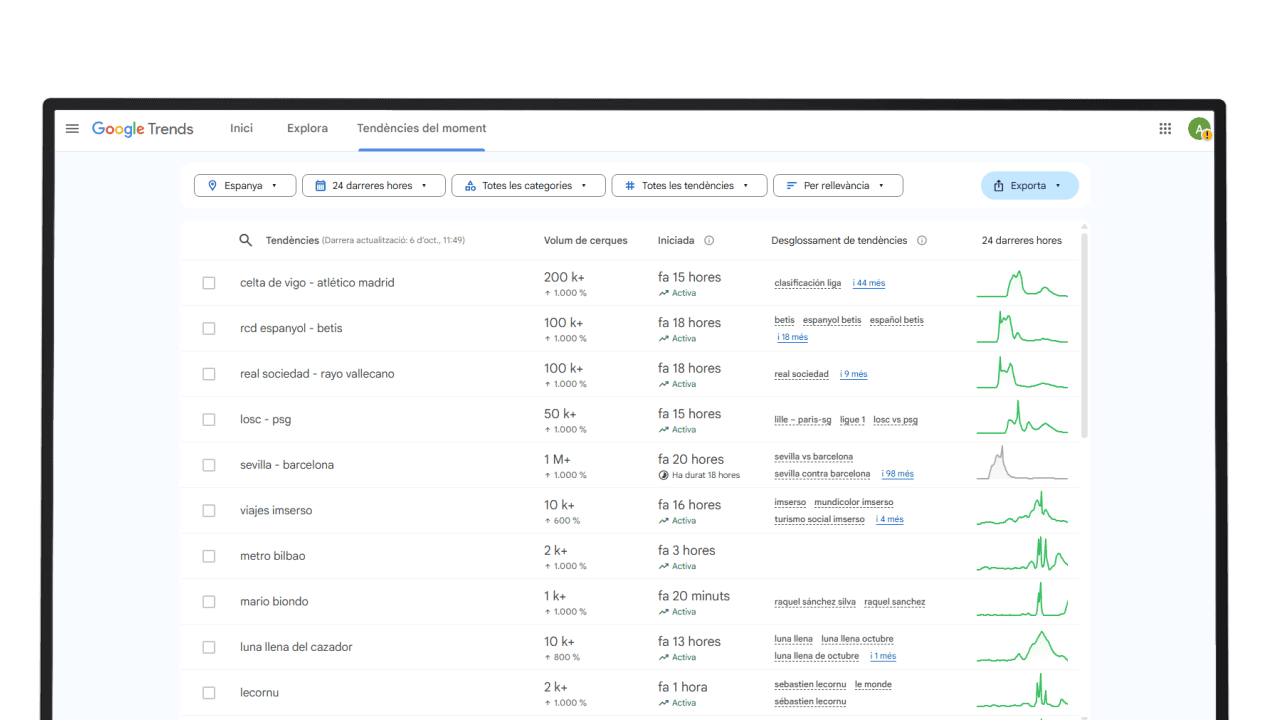
Task: Go to the Inici tab
Action: 241,129
